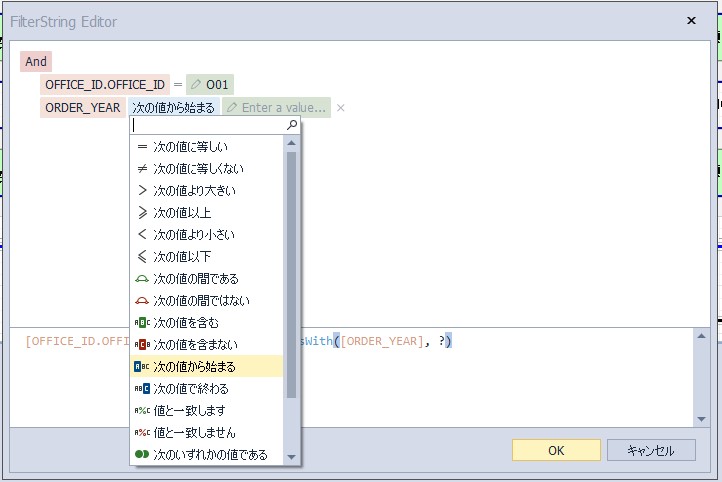Screen dimensions: 722x482
Task: Select 次の値より大きい from the operator list
Action: coord(194,191)
